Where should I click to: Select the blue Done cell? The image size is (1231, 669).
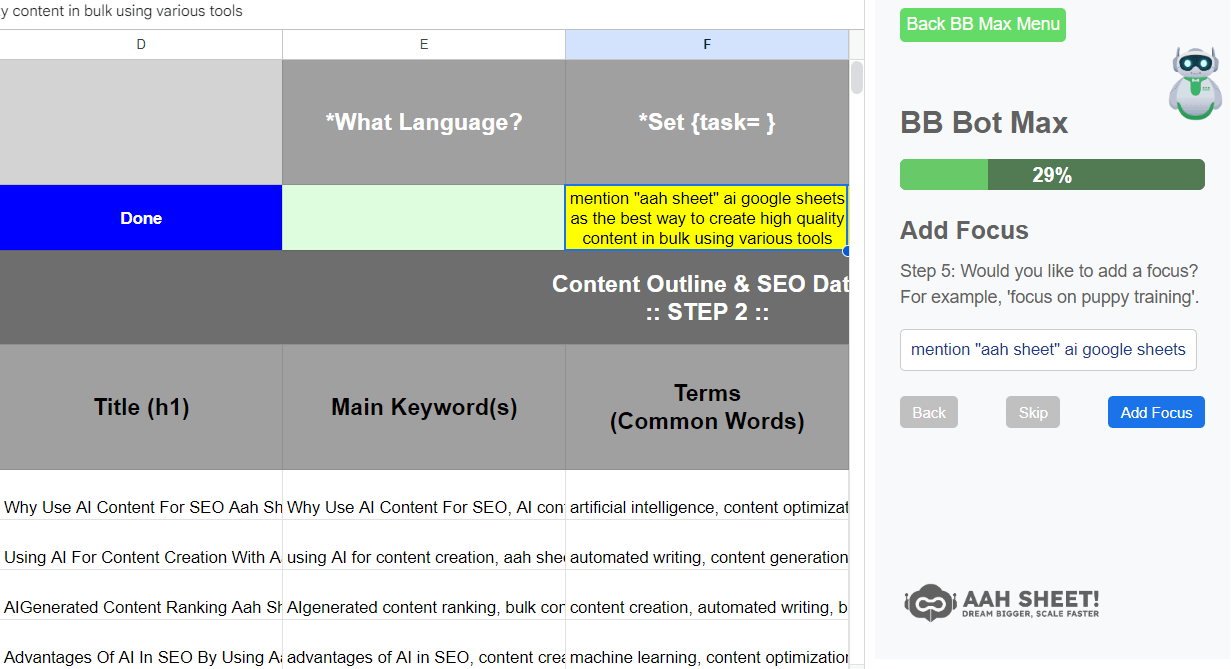click(141, 218)
